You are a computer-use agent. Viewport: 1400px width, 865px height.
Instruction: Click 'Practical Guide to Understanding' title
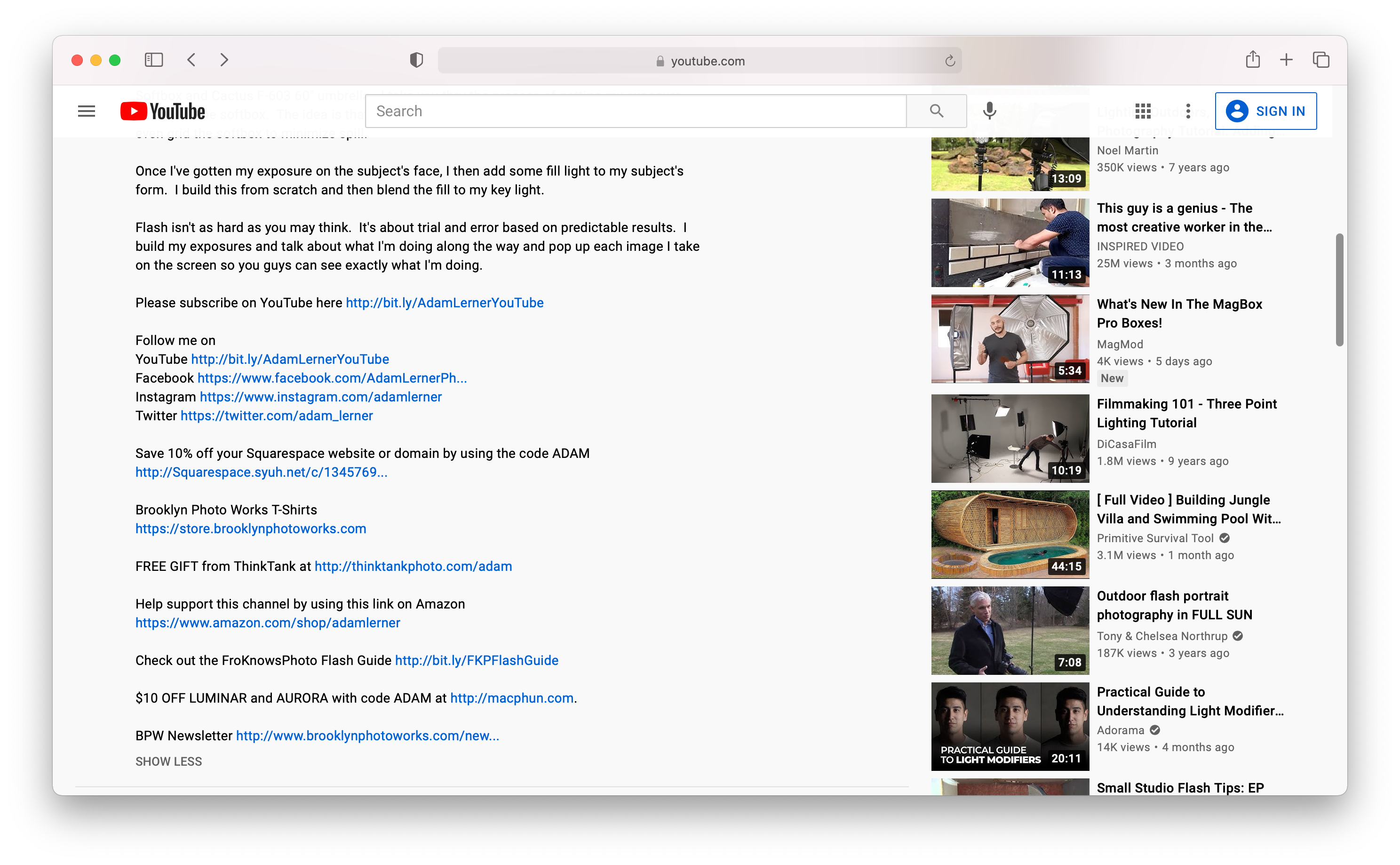[1190, 701]
